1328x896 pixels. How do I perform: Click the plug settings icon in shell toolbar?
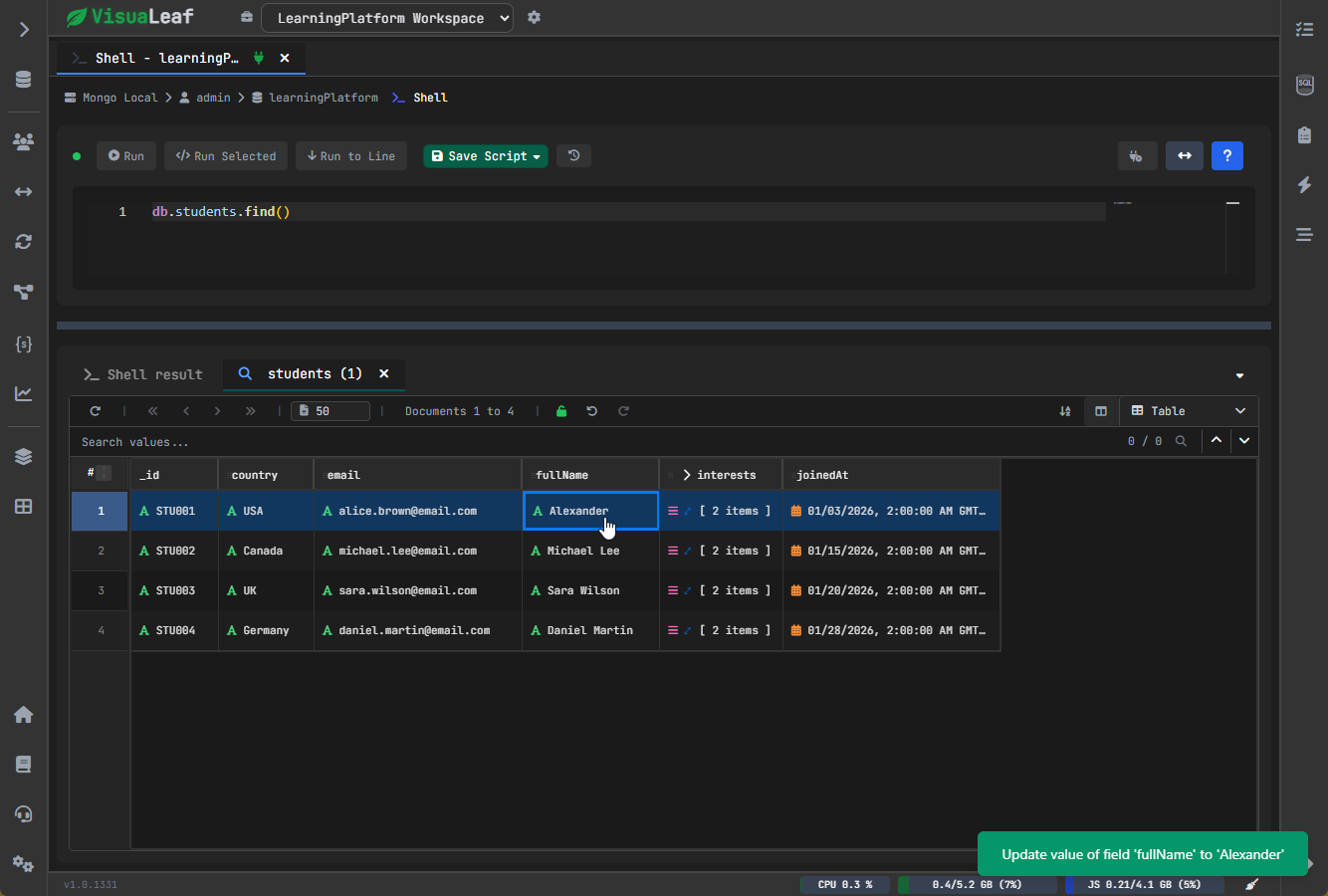click(x=1137, y=155)
